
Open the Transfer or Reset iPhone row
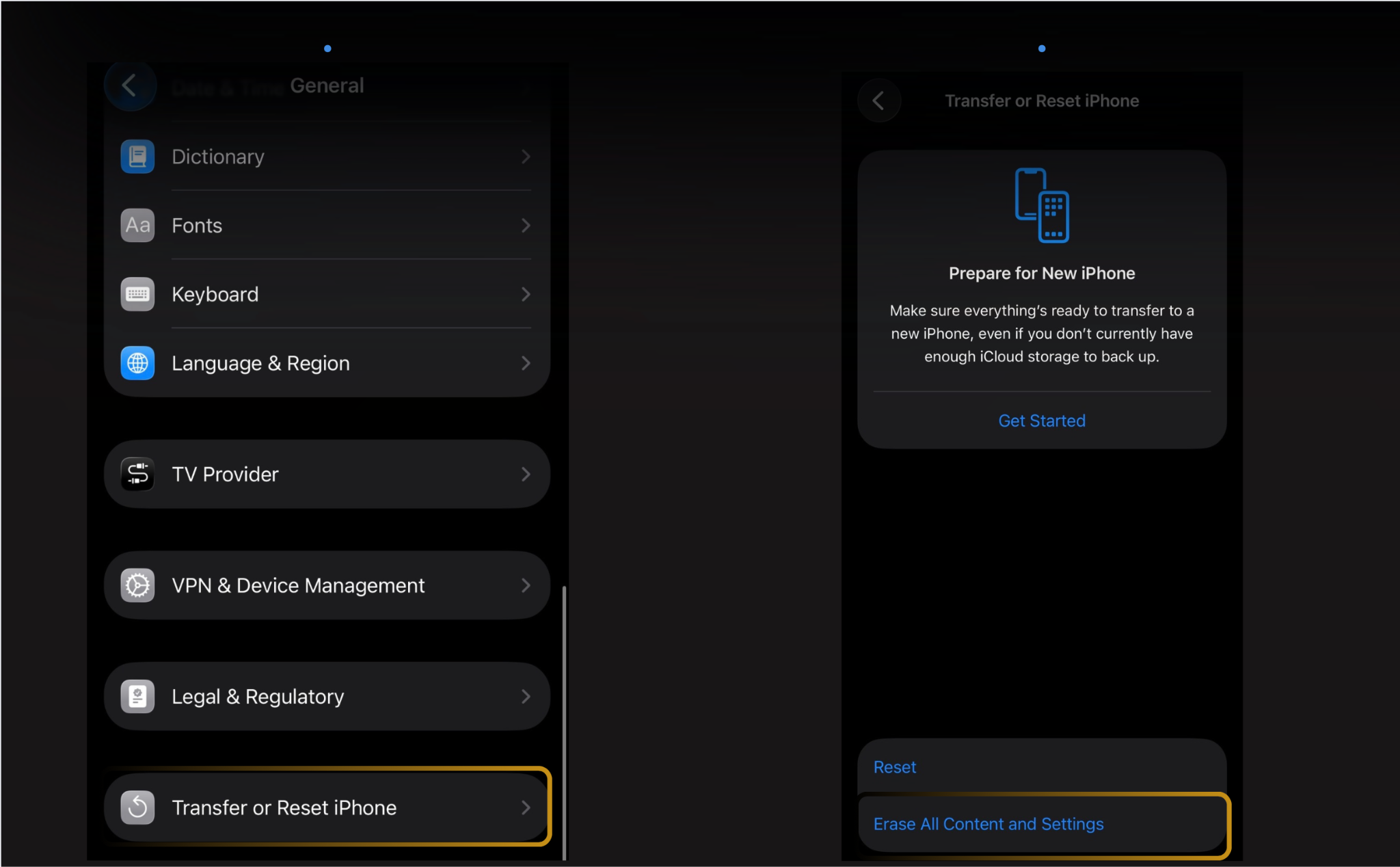pyautogui.click(x=327, y=808)
